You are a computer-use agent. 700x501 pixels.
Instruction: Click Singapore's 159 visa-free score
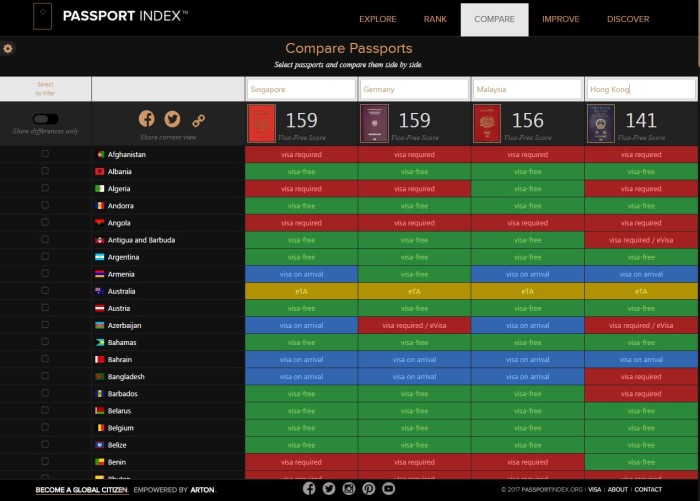[302, 120]
